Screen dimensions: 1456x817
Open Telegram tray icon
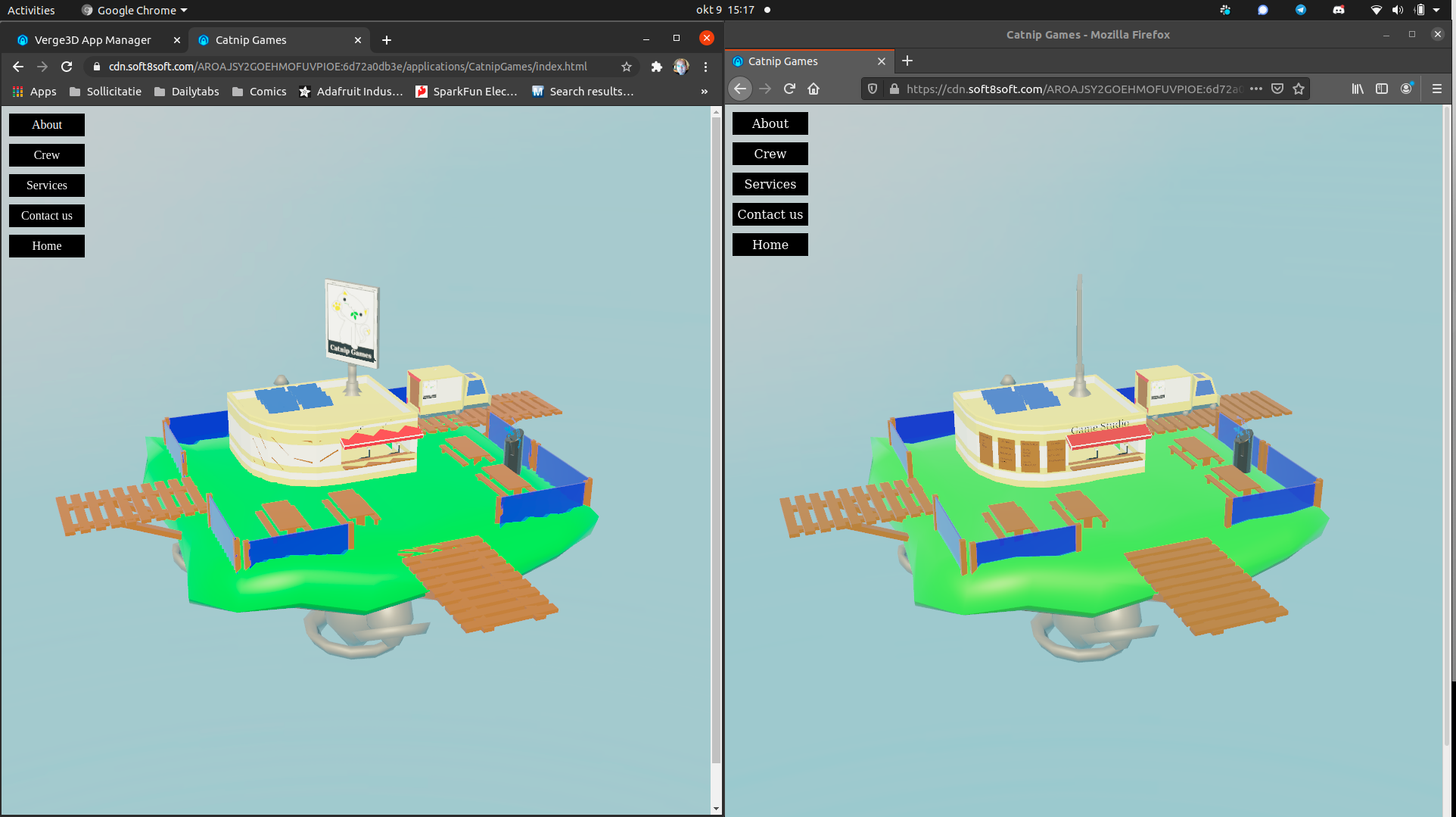click(1300, 10)
